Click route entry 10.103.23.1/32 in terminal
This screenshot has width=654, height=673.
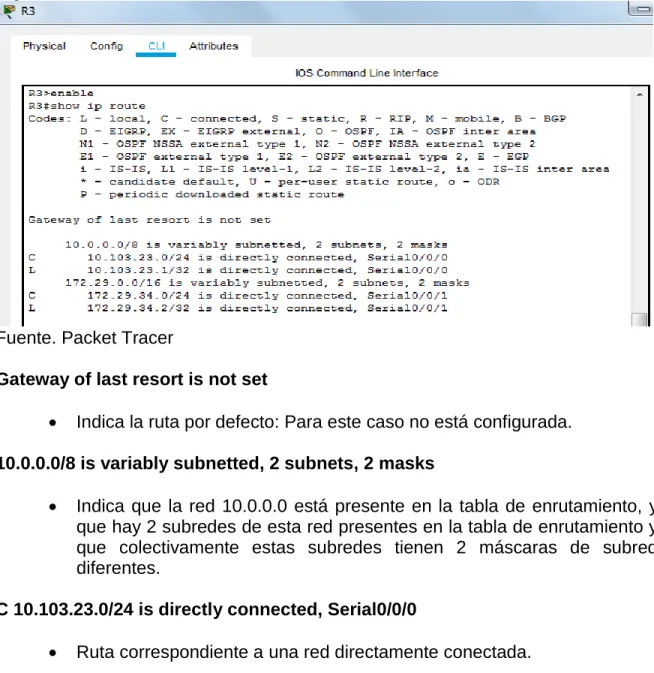click(238, 270)
